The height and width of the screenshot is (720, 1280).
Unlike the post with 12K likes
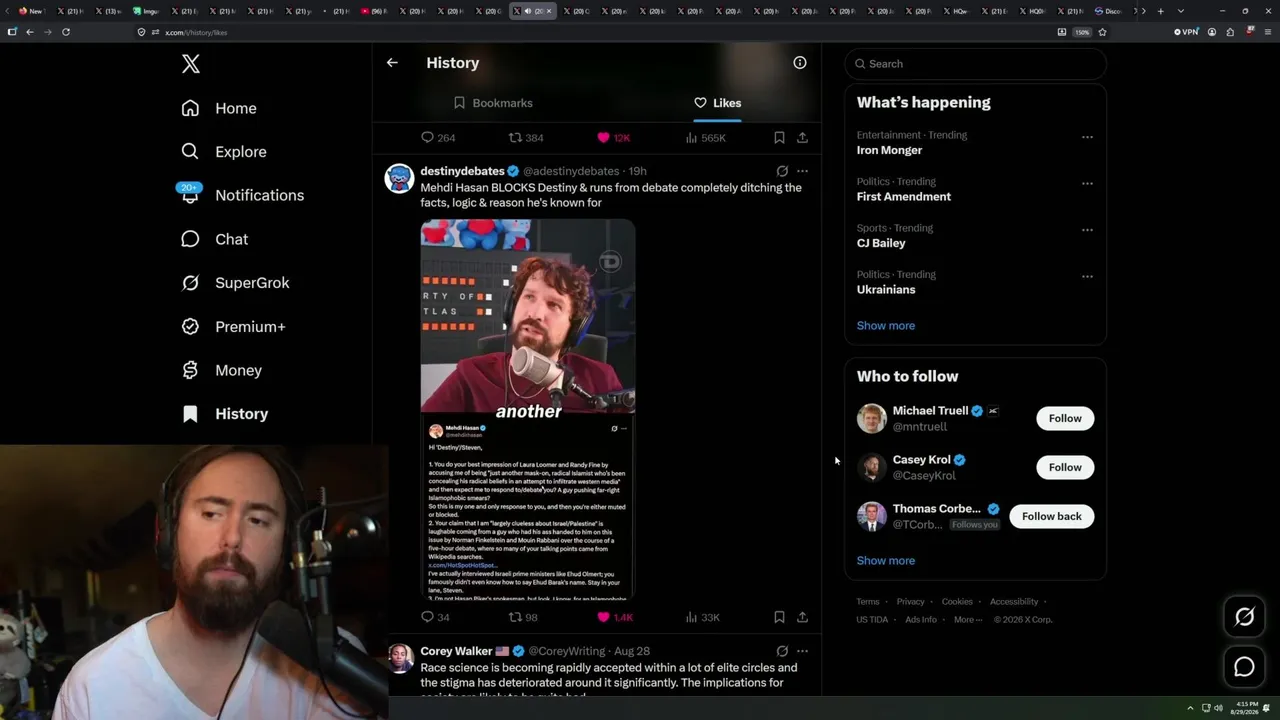pyautogui.click(x=613, y=138)
